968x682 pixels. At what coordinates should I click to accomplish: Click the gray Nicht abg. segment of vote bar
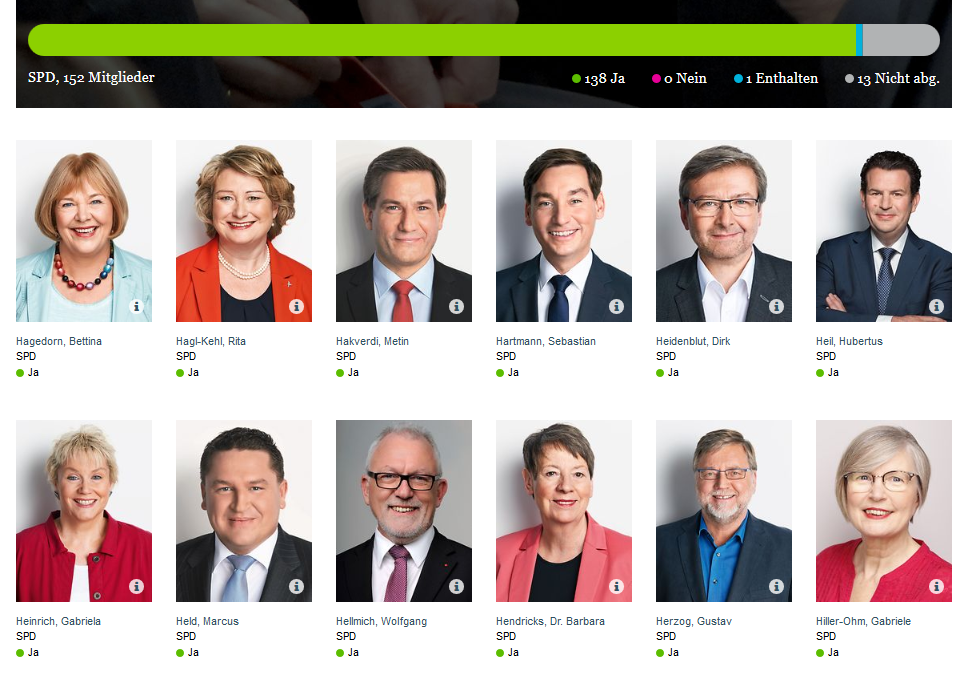click(901, 40)
